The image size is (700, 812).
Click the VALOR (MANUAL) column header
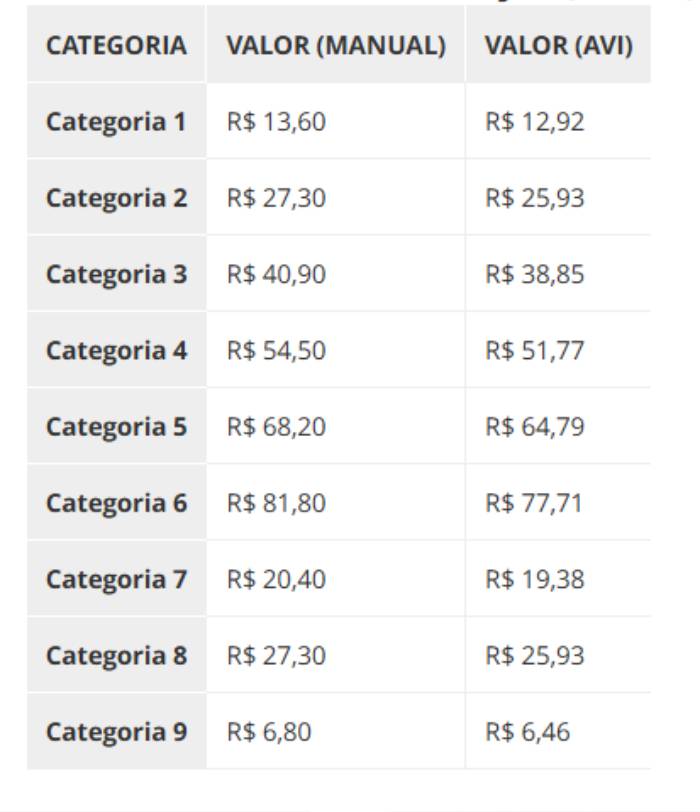(x=336, y=45)
